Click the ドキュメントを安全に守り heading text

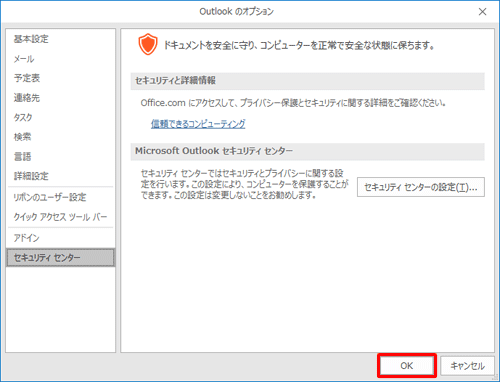click(299, 45)
